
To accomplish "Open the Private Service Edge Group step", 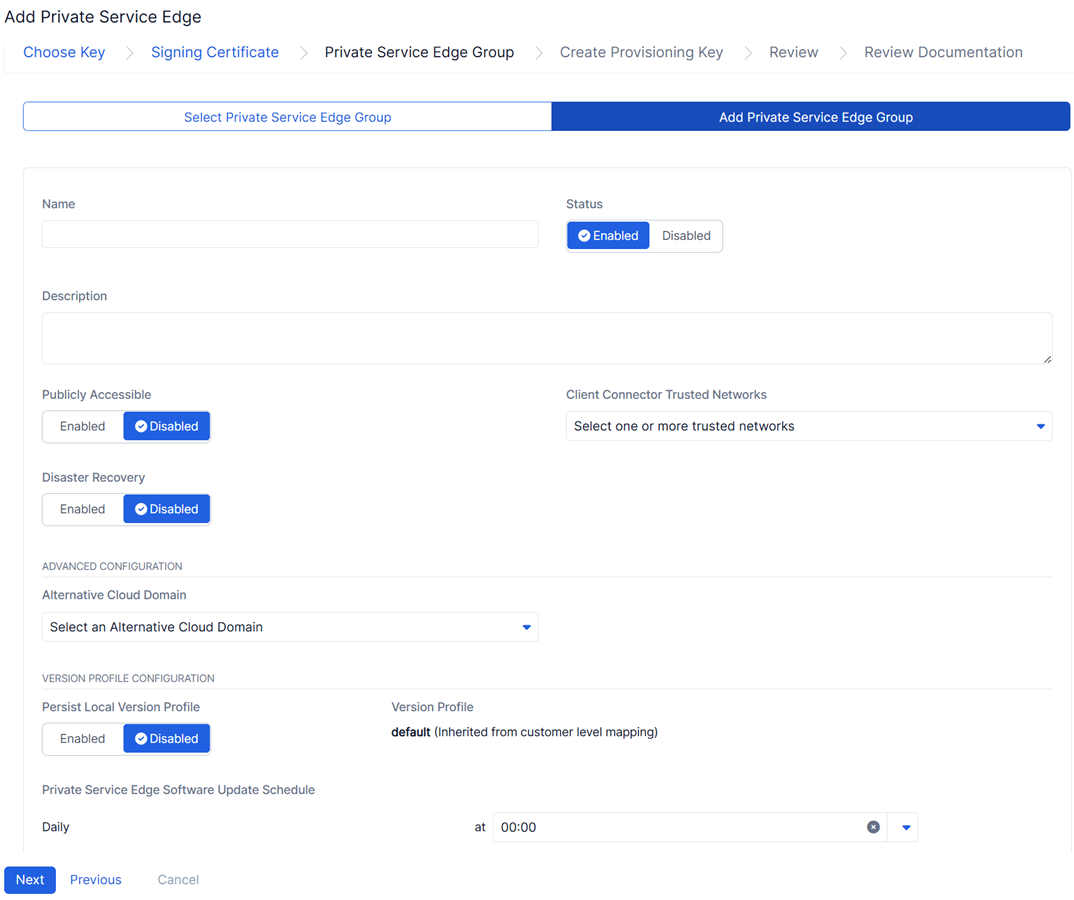I will click(419, 52).
